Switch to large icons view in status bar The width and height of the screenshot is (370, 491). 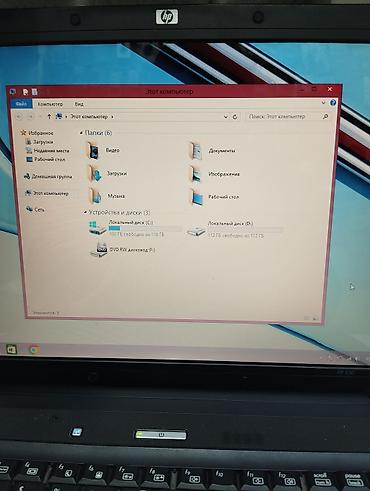coord(315,318)
